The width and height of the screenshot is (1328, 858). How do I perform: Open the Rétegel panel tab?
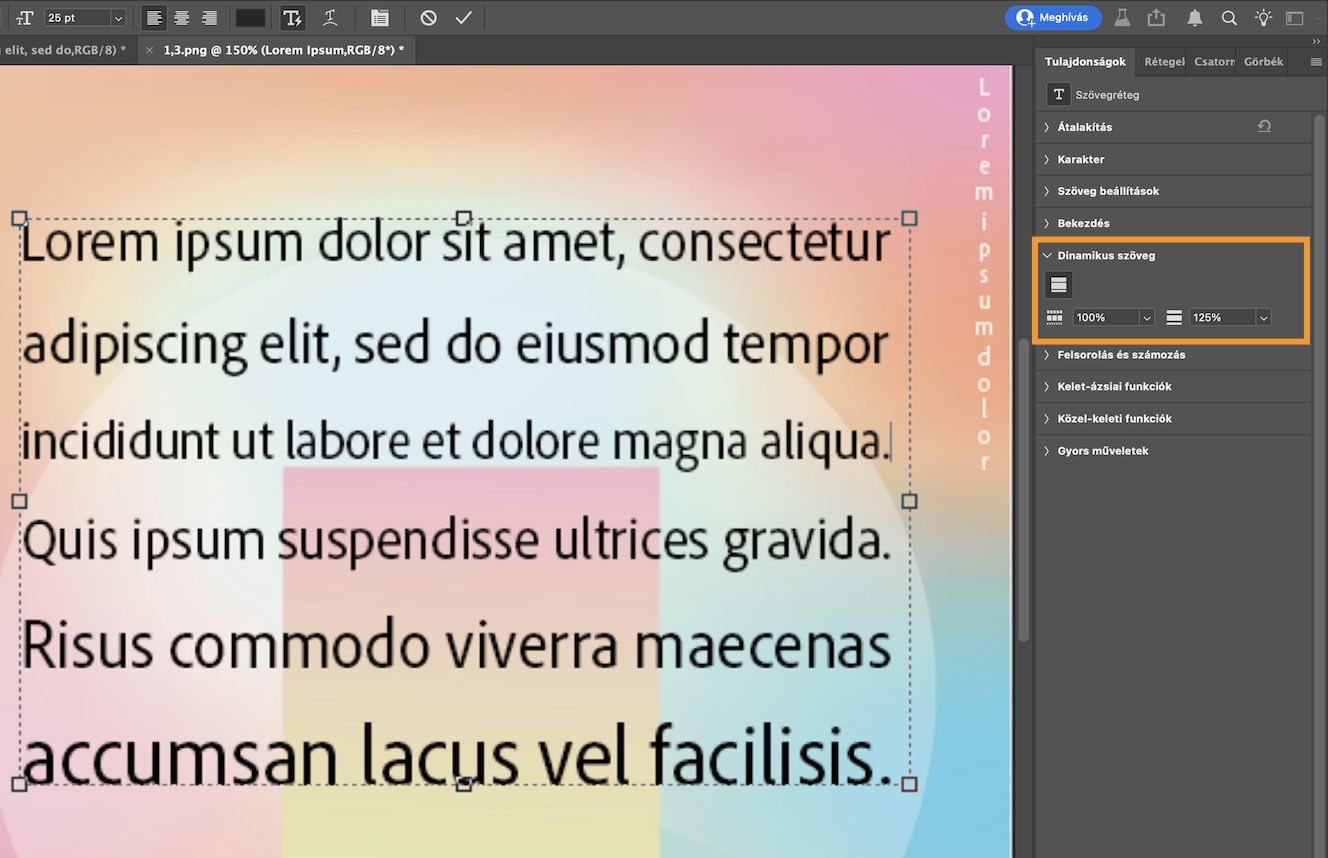click(x=1163, y=61)
